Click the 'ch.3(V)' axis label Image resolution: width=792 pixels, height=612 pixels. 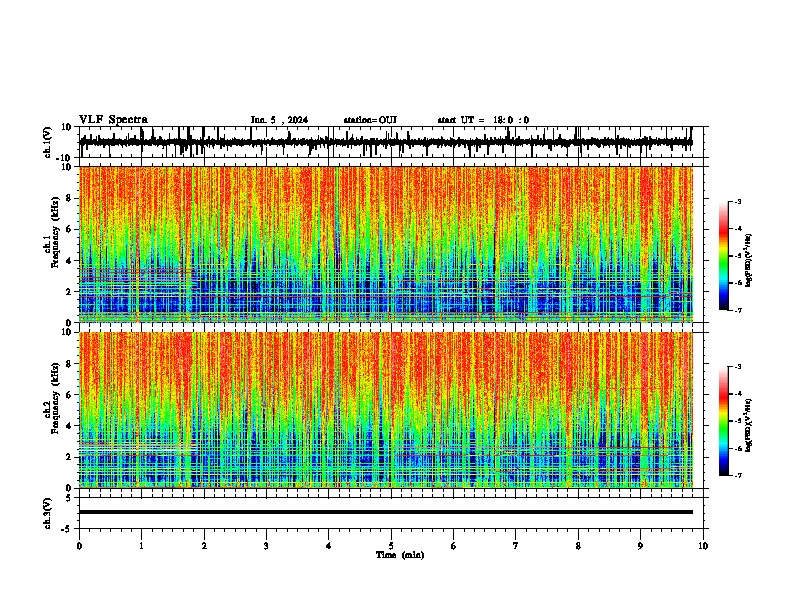(48, 513)
